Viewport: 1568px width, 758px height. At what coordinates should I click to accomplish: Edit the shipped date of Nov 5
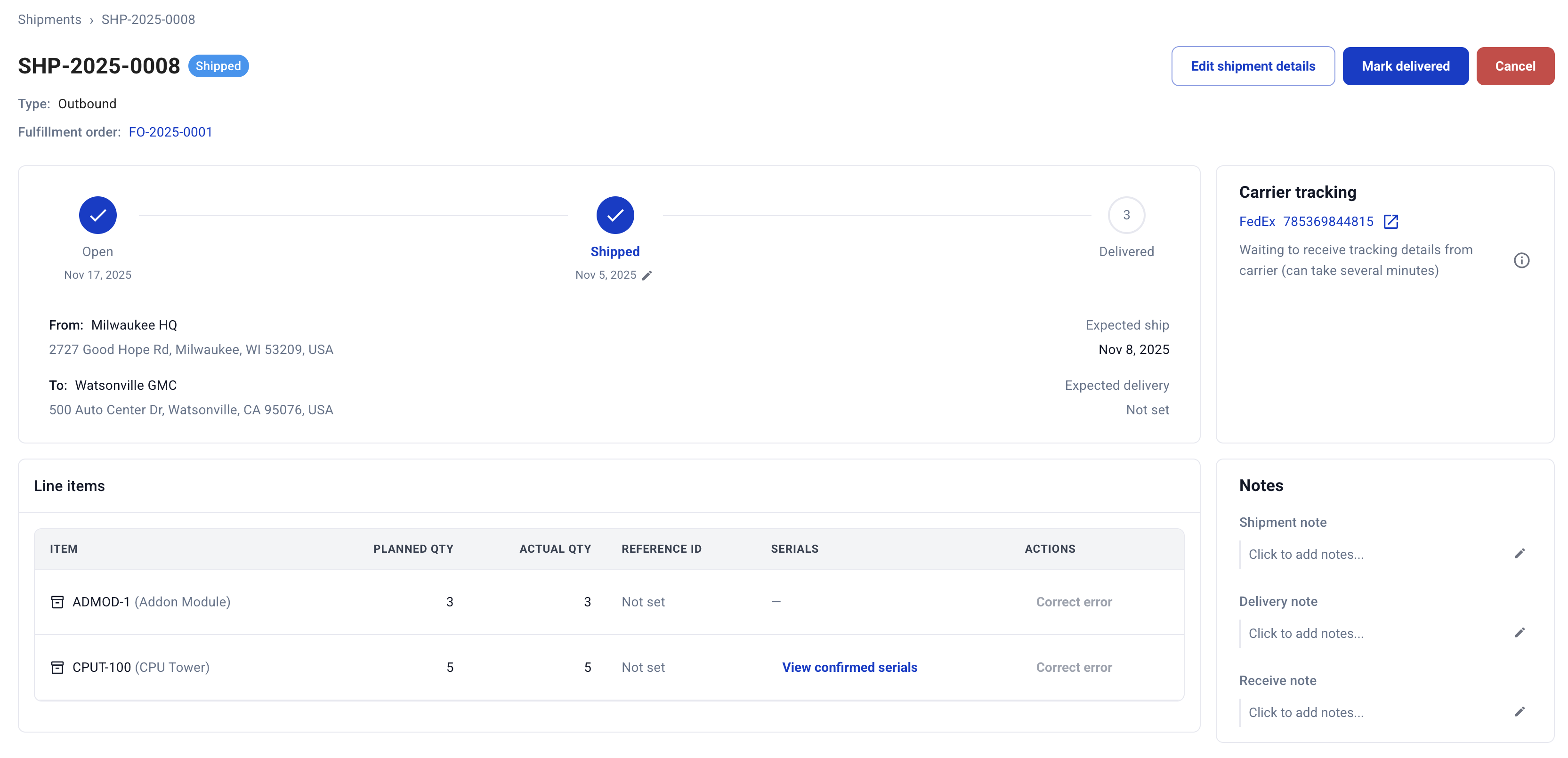(647, 275)
